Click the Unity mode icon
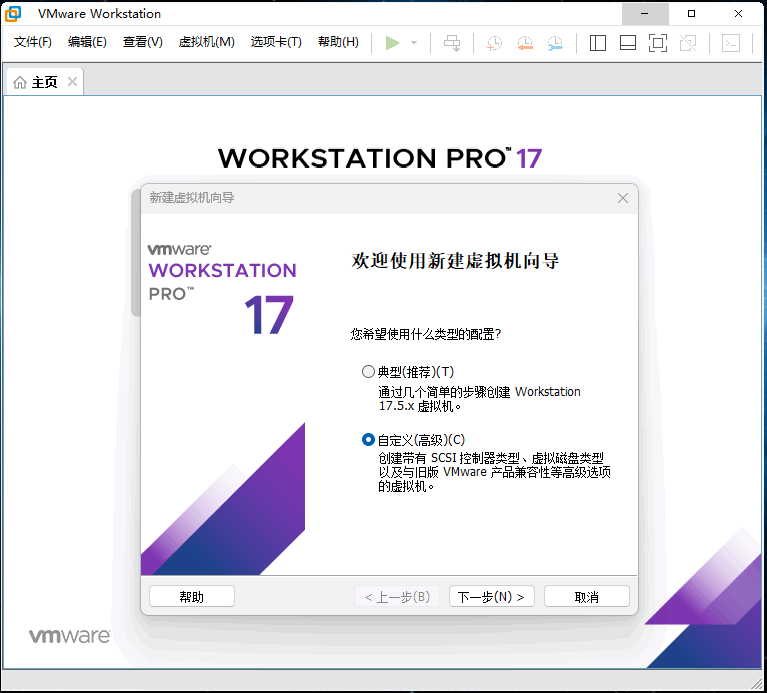The height and width of the screenshot is (693, 767). 688,43
